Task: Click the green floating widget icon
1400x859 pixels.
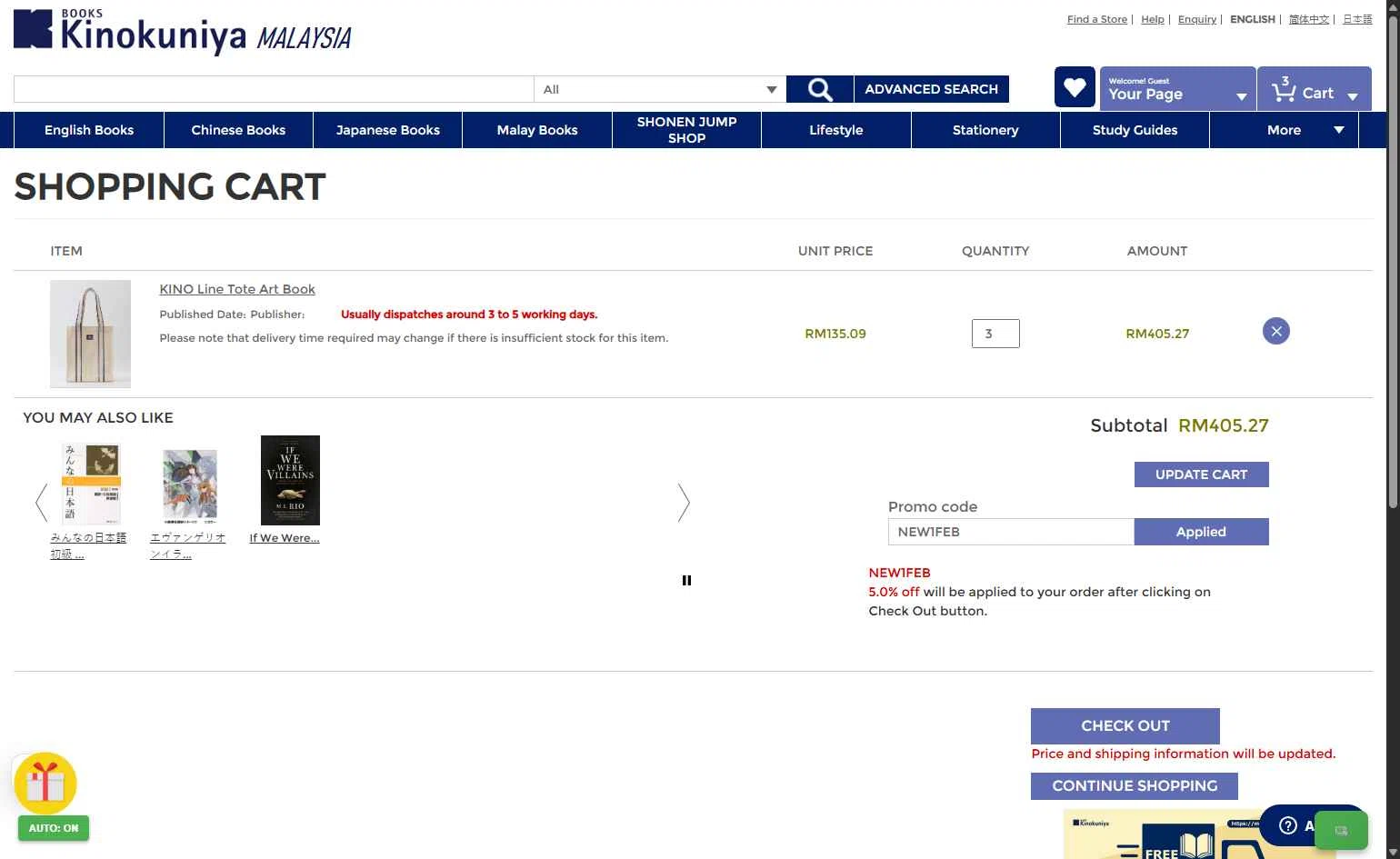Action: [1341, 830]
